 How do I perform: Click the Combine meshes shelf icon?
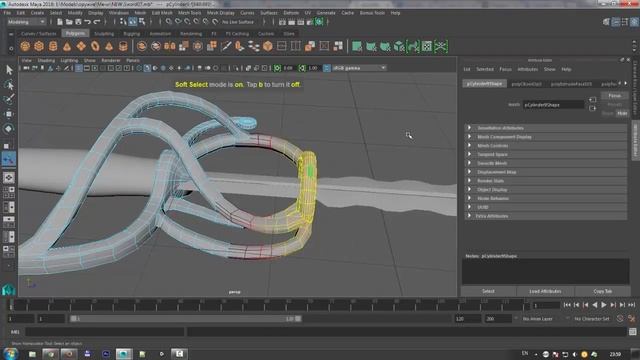142,46
